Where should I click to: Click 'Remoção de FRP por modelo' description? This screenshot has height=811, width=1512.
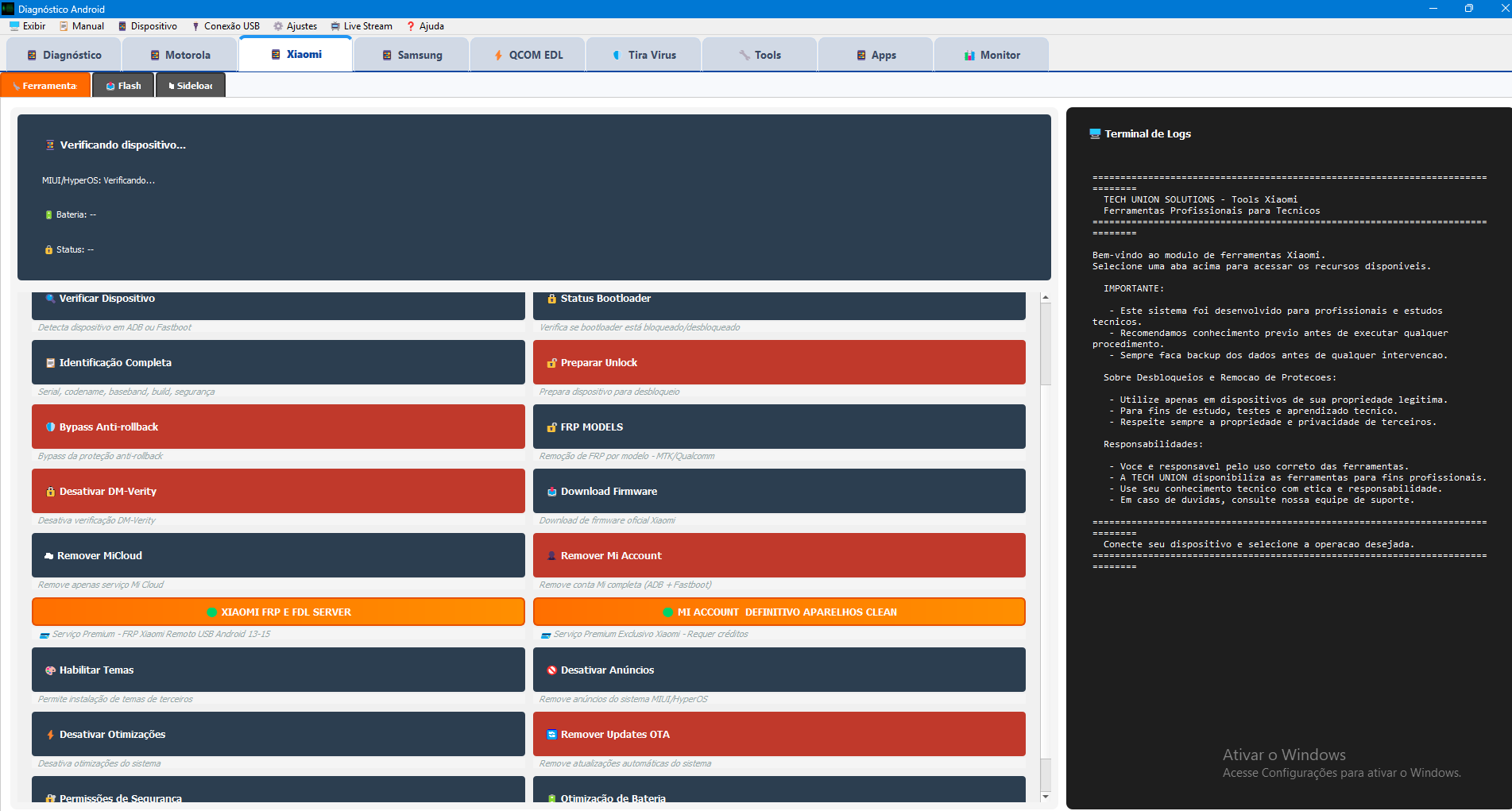tap(627, 456)
